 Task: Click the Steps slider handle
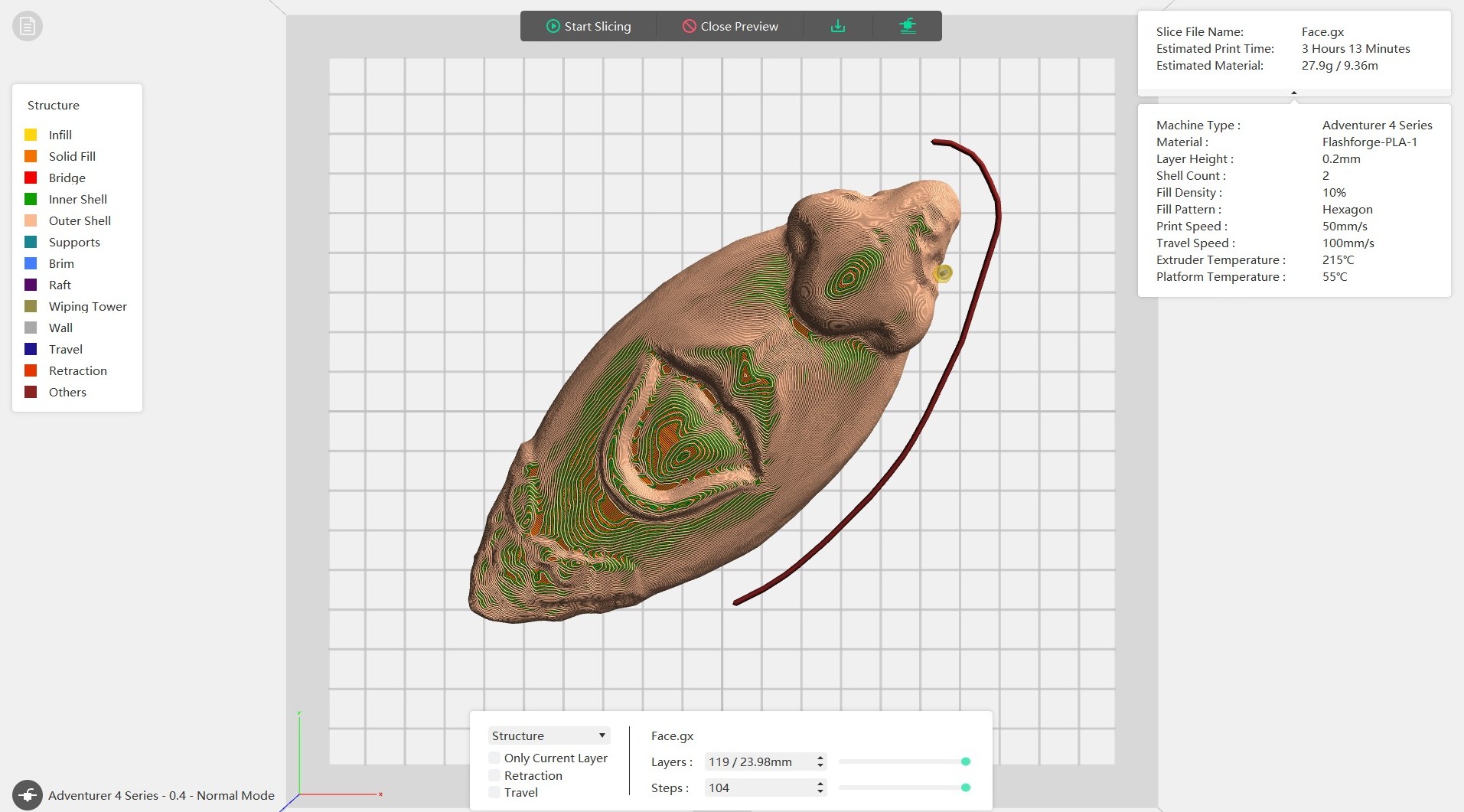click(x=966, y=788)
